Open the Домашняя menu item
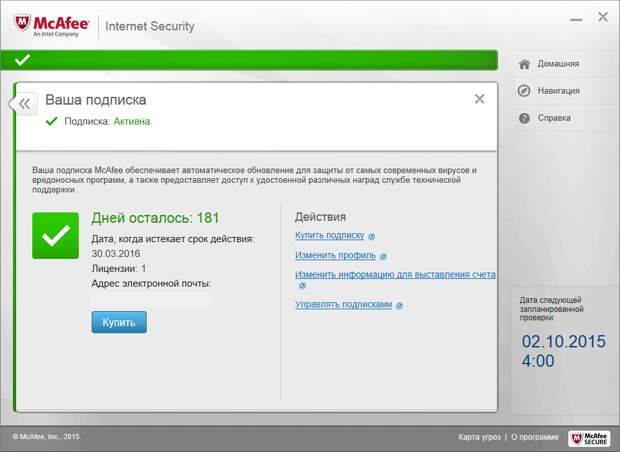 point(558,64)
